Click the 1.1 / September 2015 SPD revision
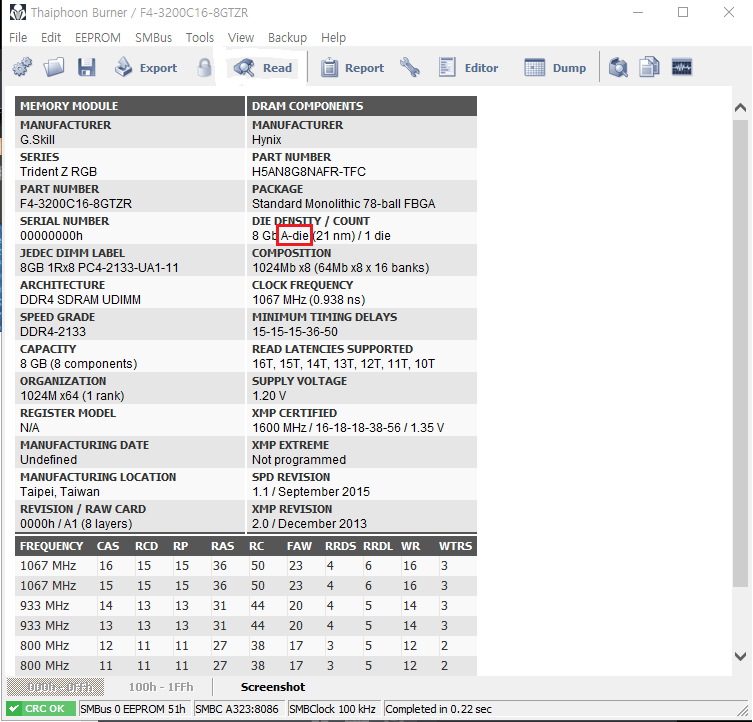 [311, 492]
